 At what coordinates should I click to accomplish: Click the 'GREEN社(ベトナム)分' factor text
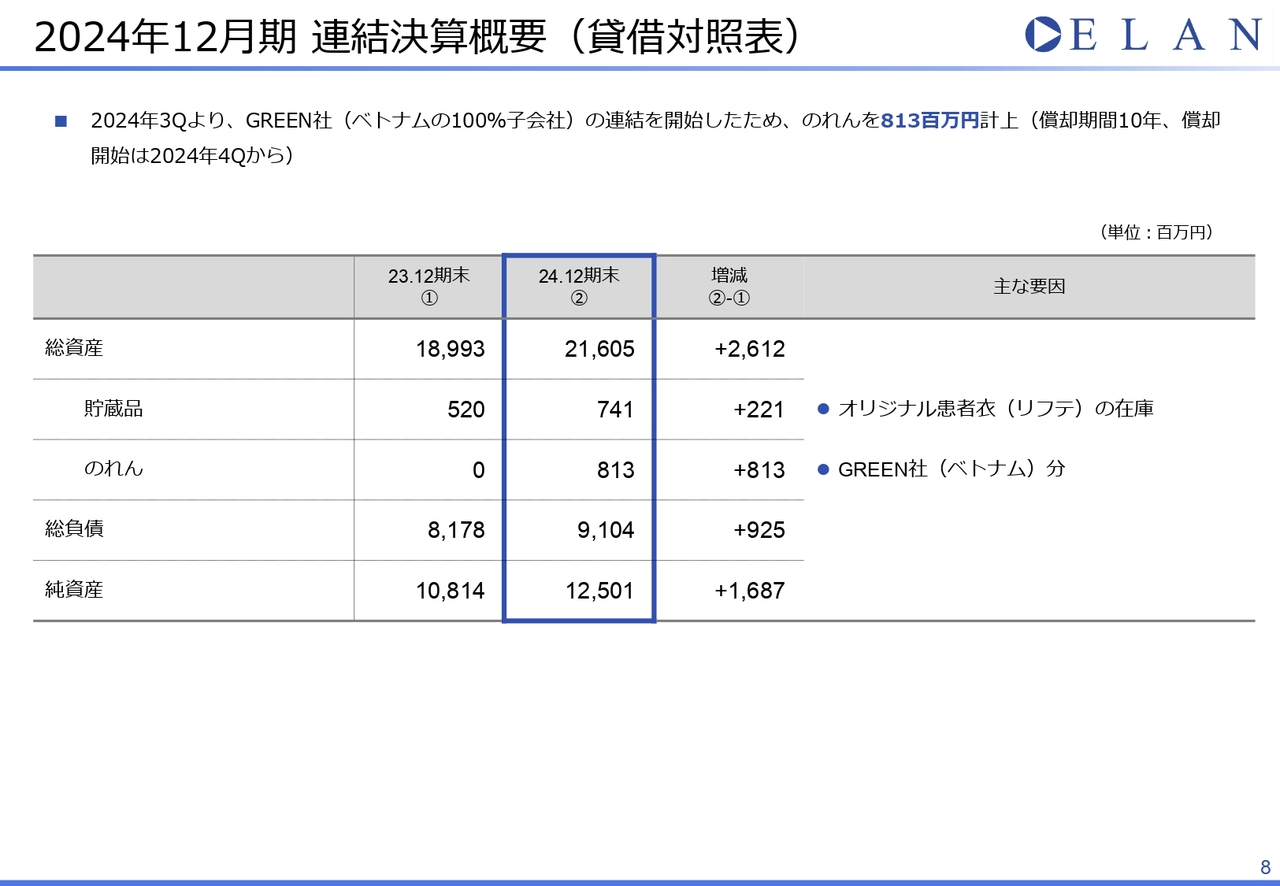pos(952,469)
